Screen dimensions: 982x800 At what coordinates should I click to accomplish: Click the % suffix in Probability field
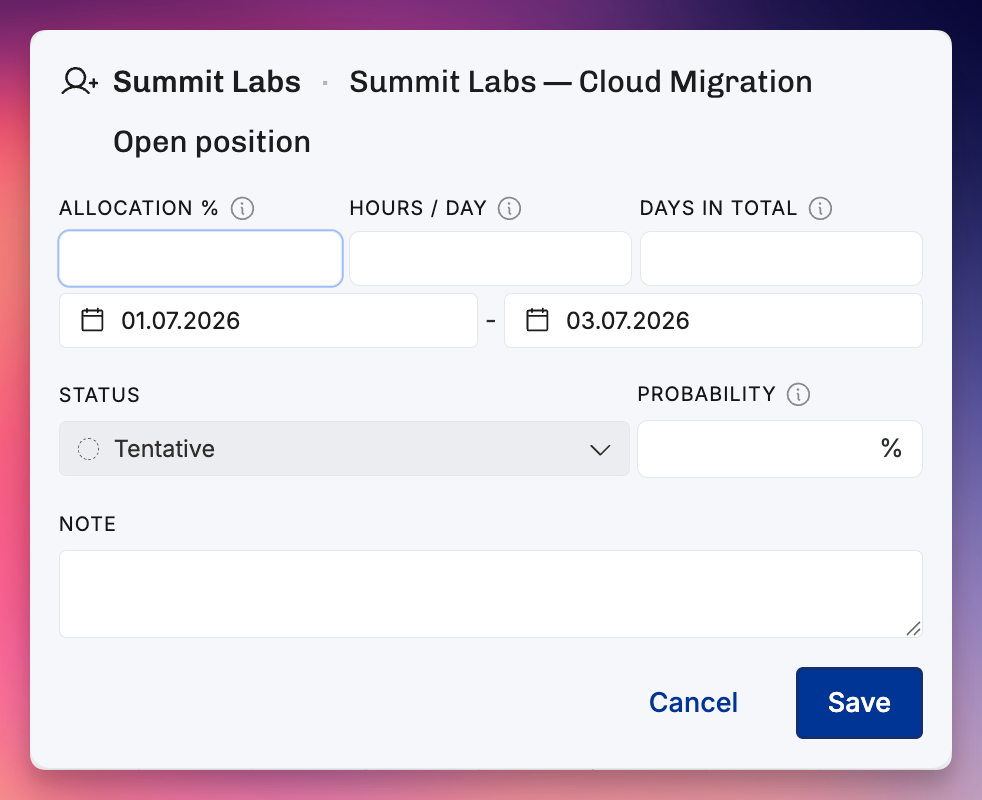pos(891,449)
